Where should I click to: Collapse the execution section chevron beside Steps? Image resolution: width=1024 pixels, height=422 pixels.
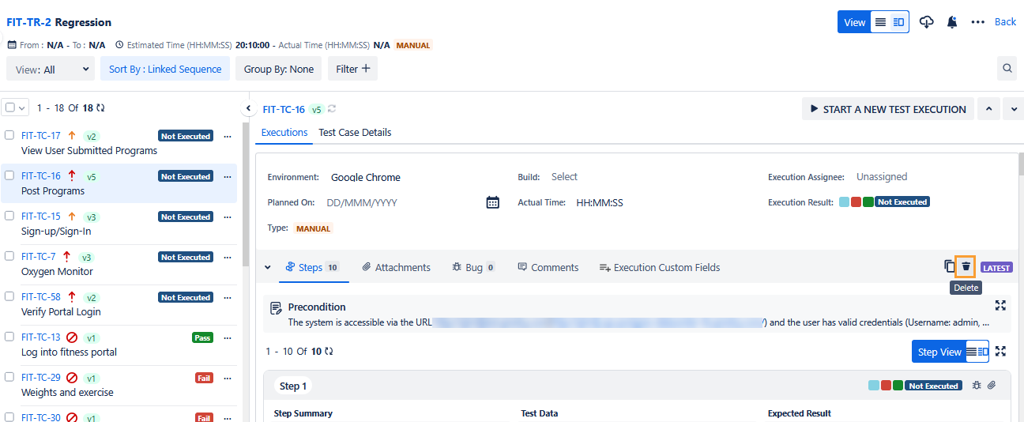pyautogui.click(x=268, y=267)
